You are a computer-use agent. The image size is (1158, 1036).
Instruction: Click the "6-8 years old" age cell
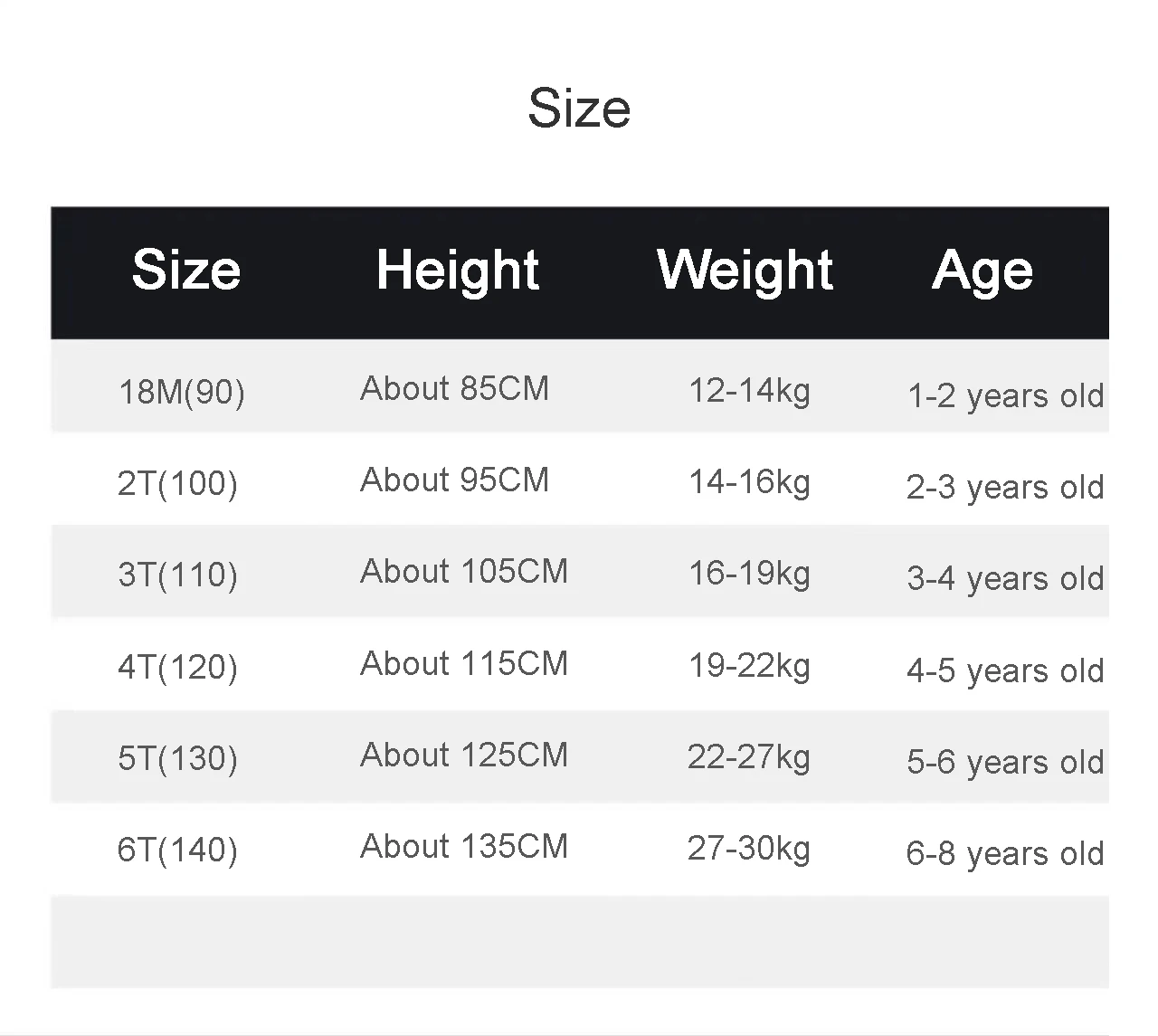point(1005,853)
